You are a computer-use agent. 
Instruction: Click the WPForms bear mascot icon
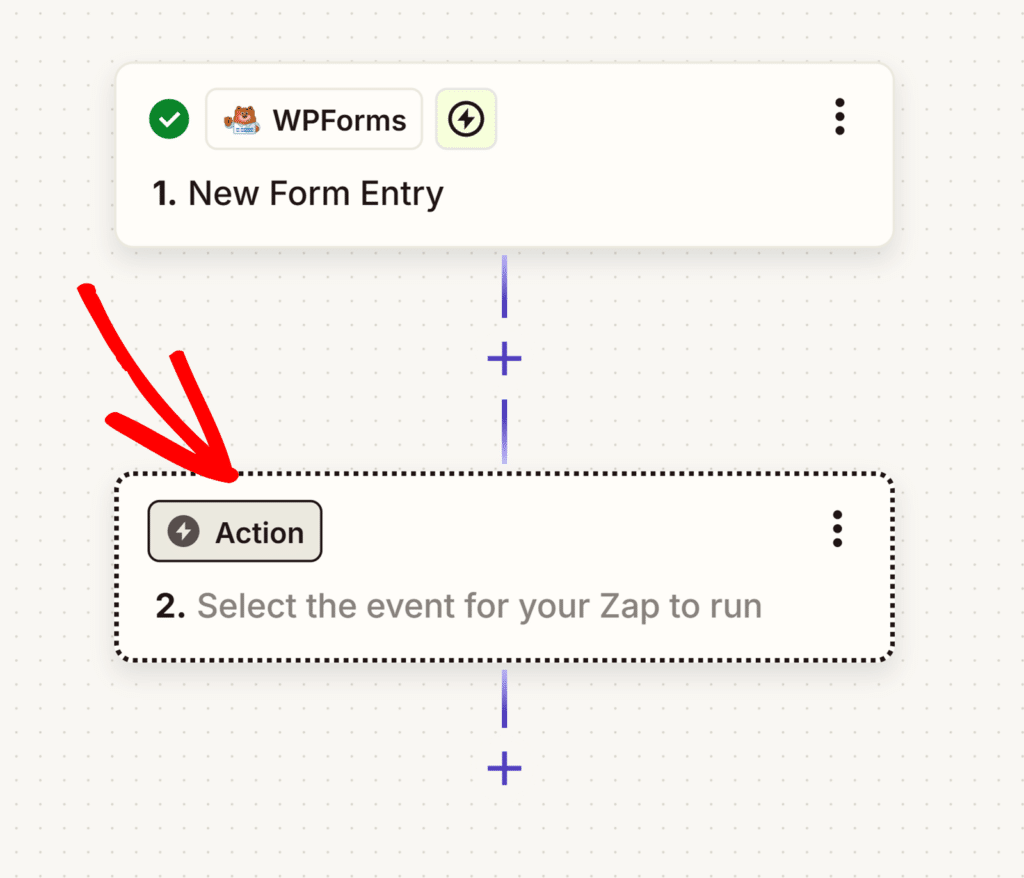[x=242, y=120]
